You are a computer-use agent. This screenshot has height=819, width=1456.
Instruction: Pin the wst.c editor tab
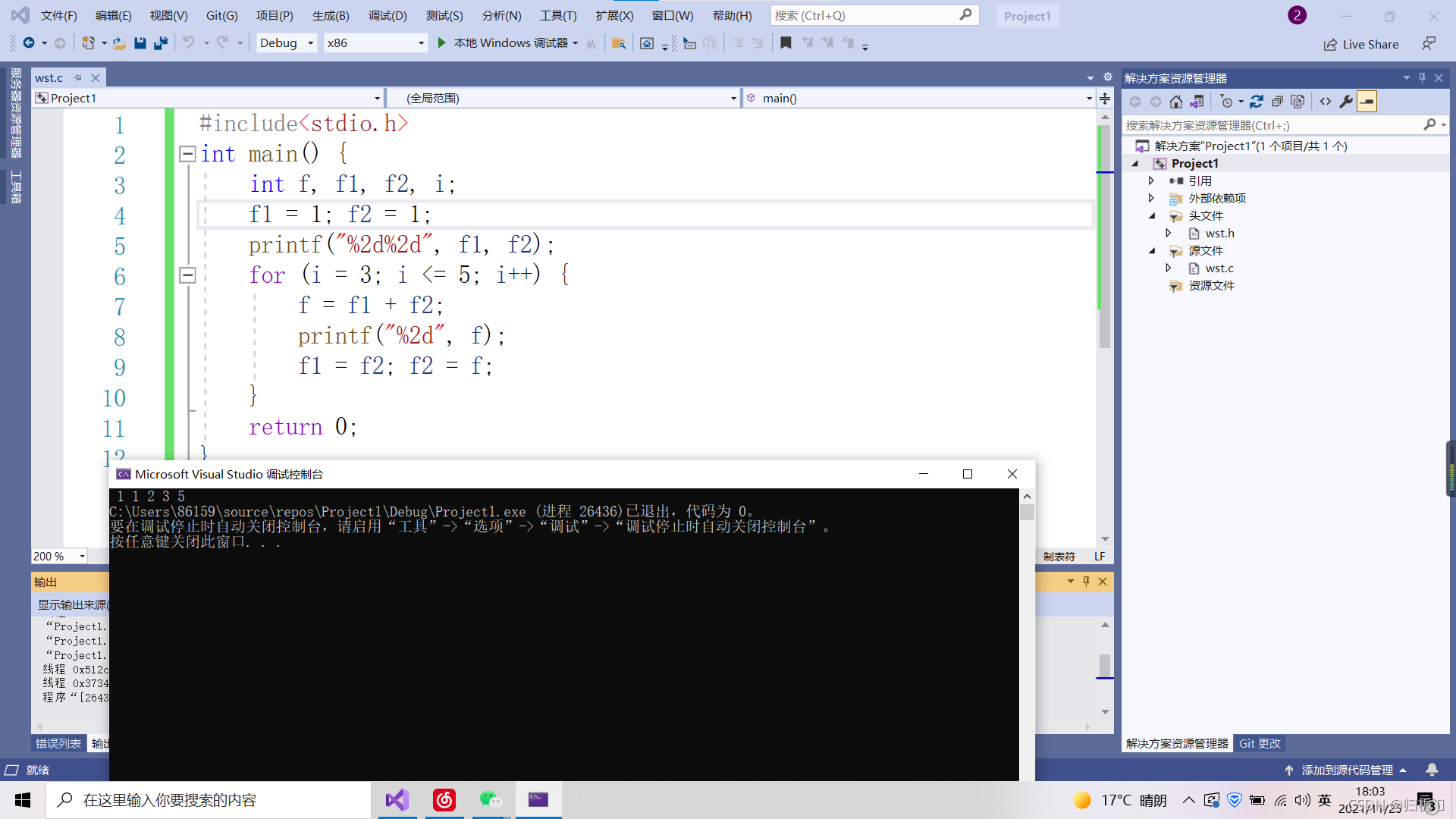(77, 77)
